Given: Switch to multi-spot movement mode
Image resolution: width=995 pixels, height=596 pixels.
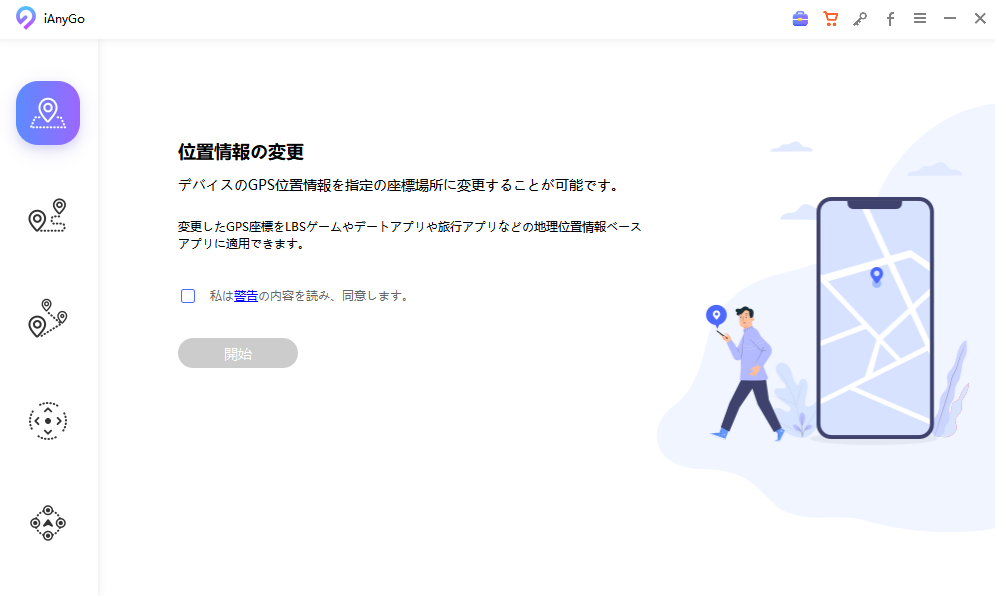Looking at the screenshot, I should coord(48,318).
